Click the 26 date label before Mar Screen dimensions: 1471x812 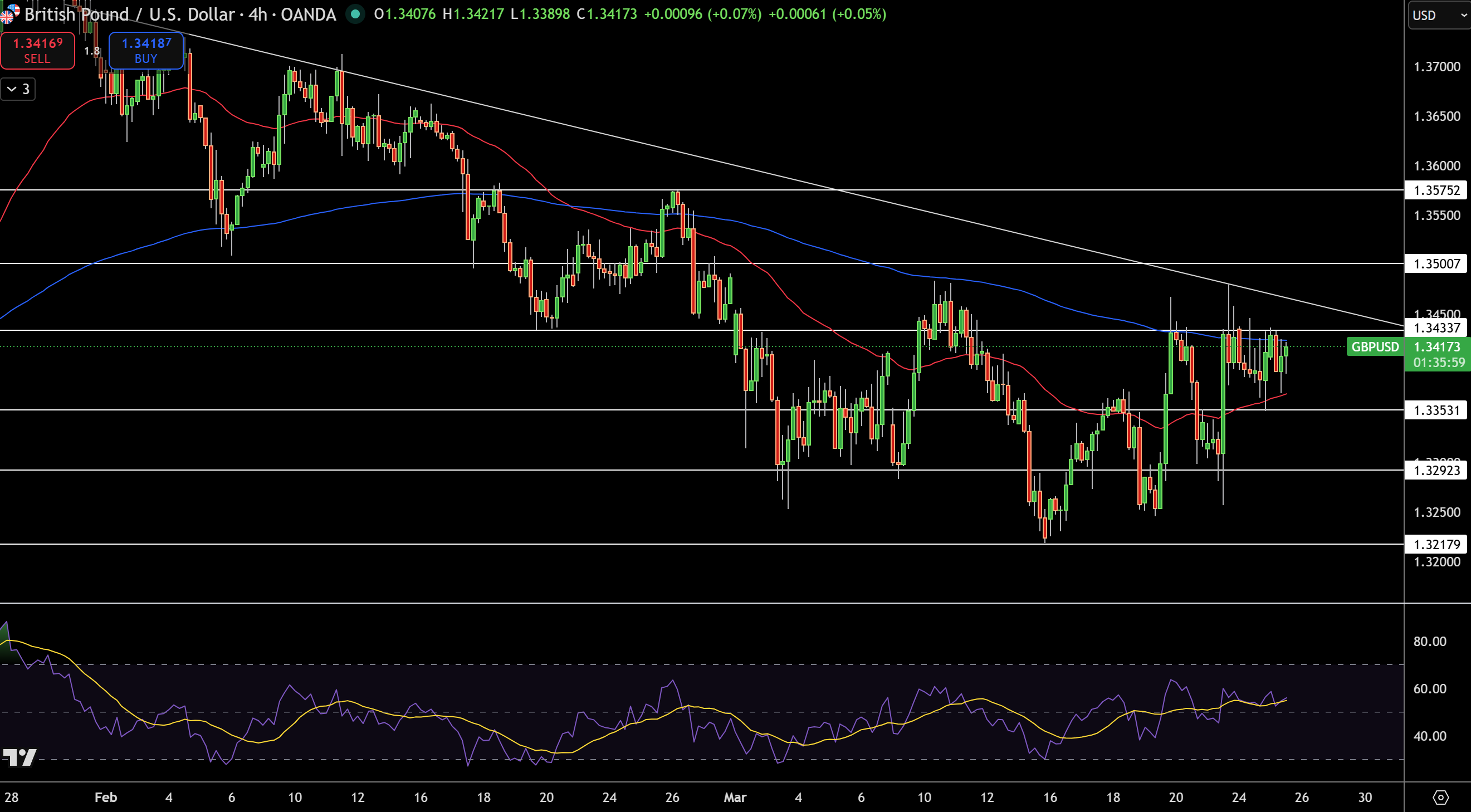(672, 797)
